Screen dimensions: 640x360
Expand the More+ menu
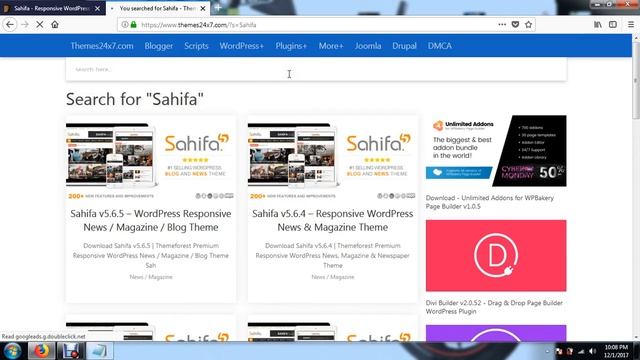(x=331, y=46)
